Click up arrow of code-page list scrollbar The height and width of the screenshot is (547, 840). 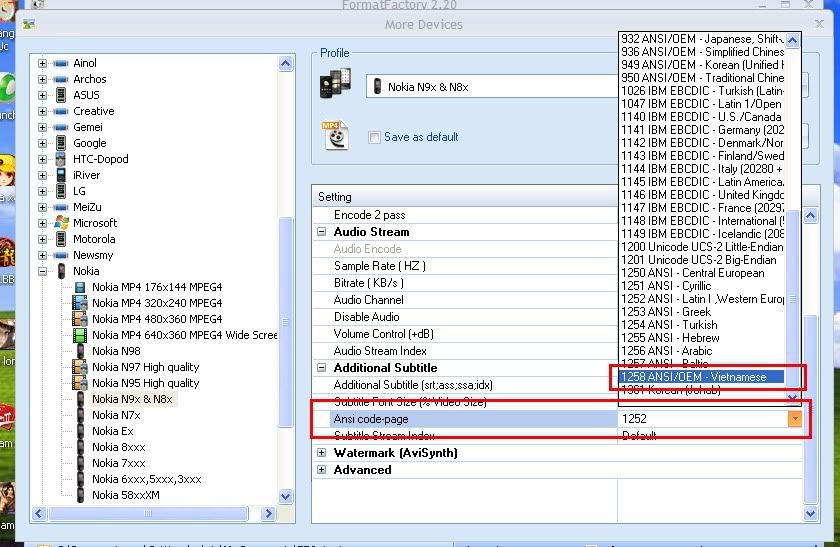click(x=793, y=40)
